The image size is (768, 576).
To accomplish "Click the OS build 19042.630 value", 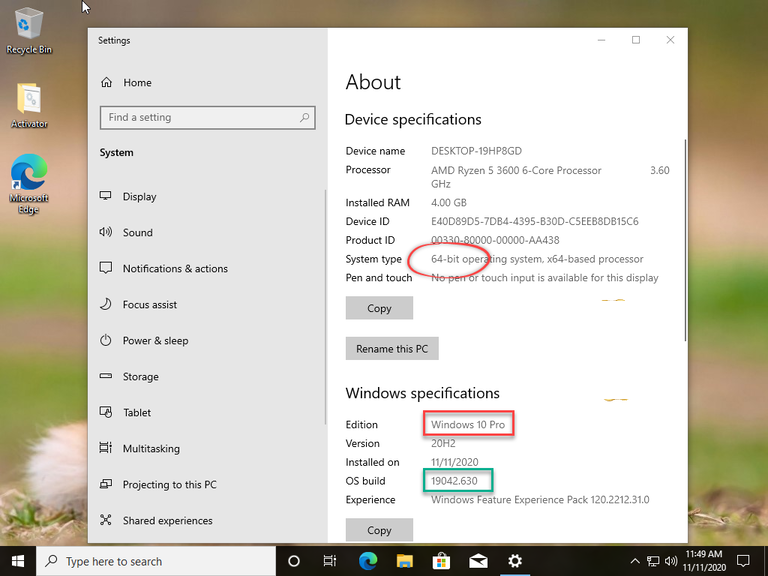I will pos(454,480).
